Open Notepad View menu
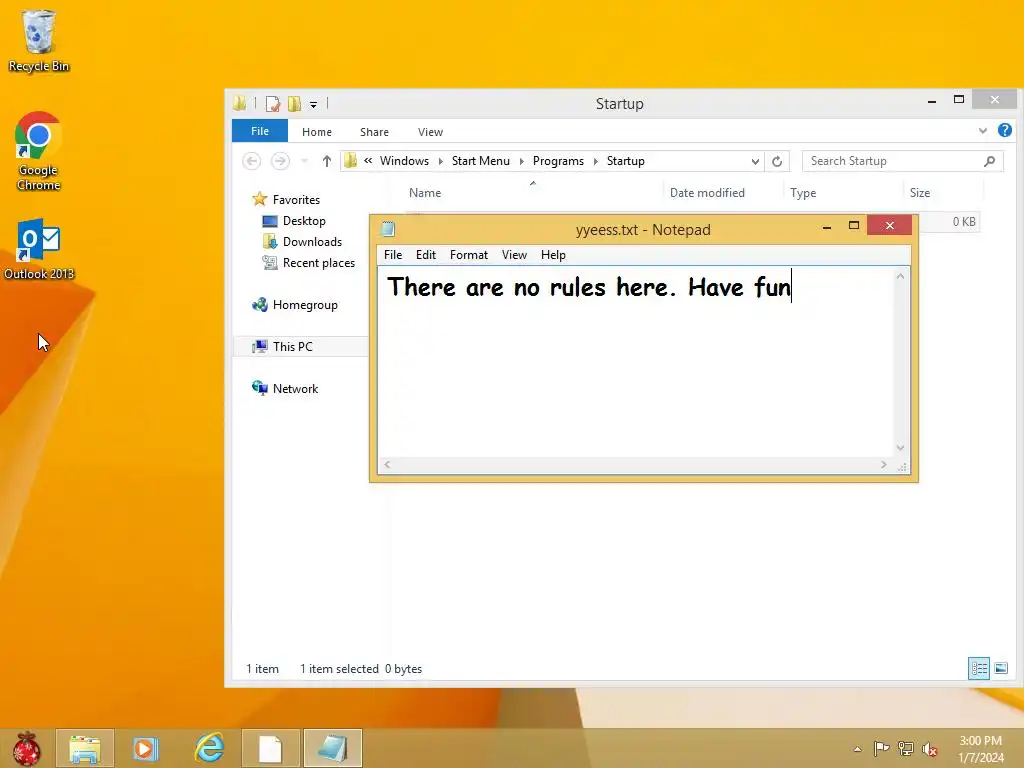 pyautogui.click(x=514, y=255)
